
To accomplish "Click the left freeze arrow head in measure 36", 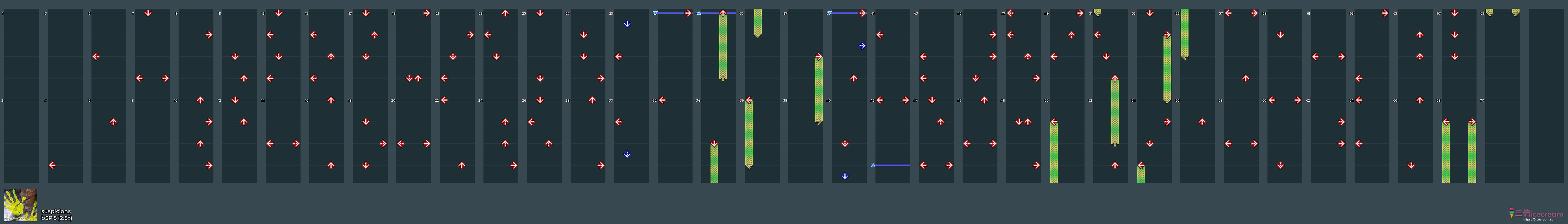I will point(749,100).
